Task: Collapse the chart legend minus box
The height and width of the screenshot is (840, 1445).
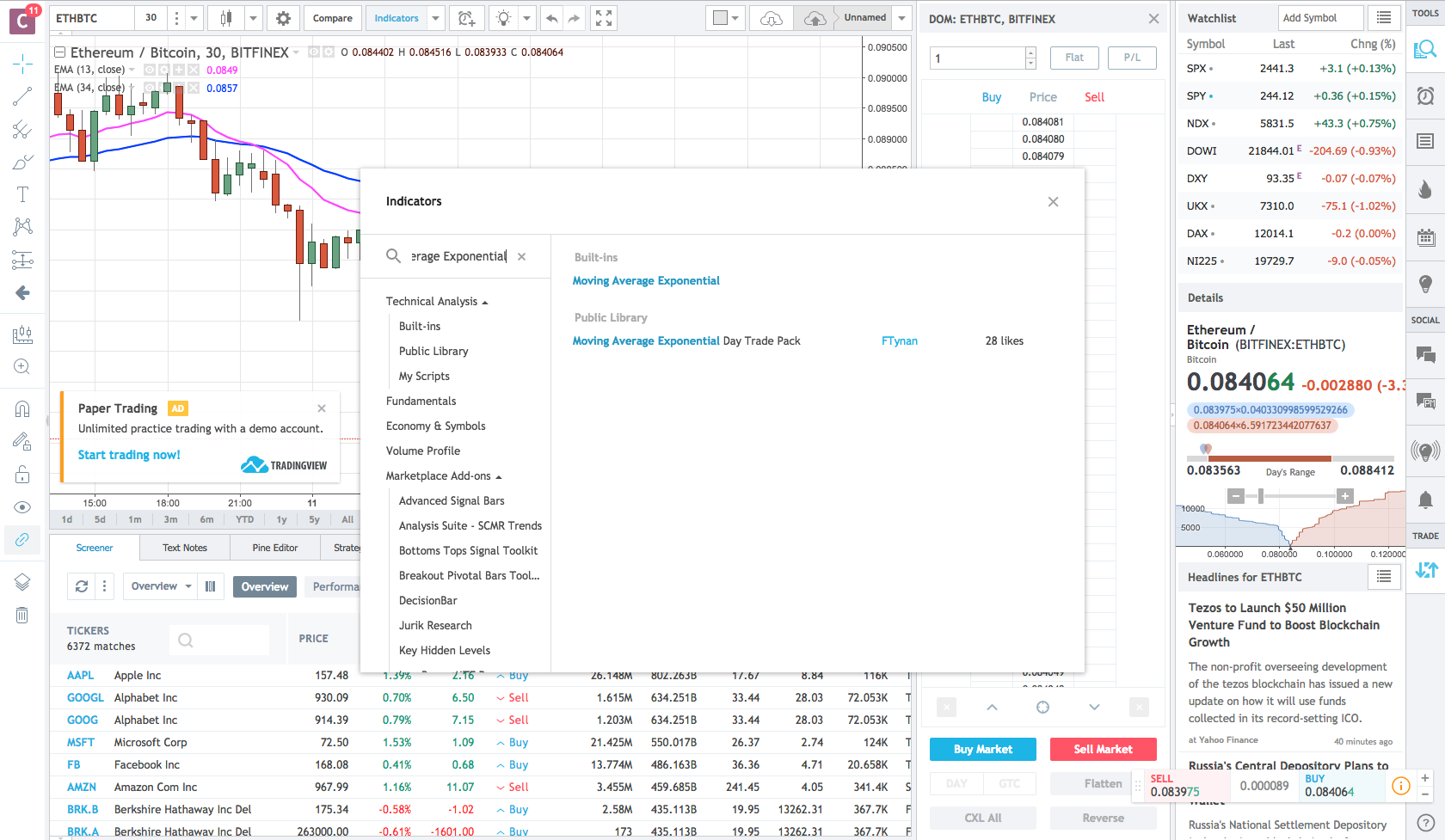Action: (x=60, y=52)
